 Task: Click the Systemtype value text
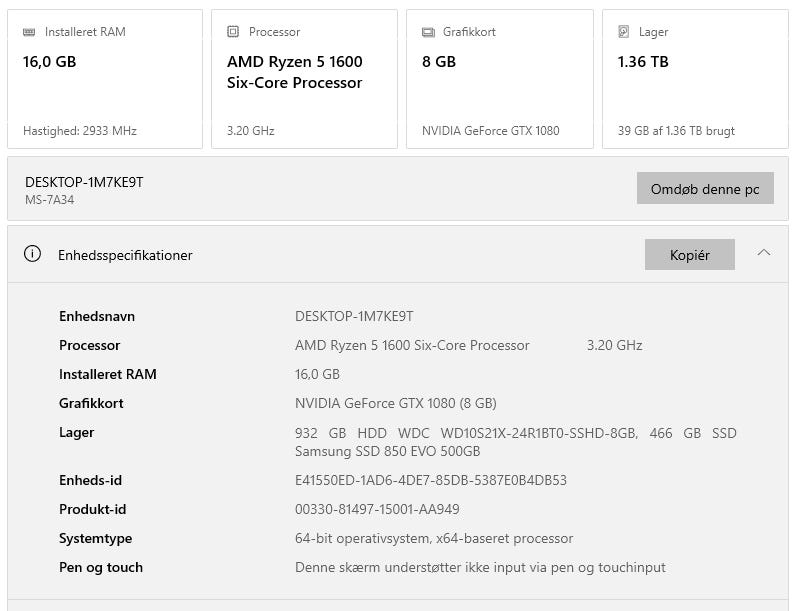coord(434,538)
